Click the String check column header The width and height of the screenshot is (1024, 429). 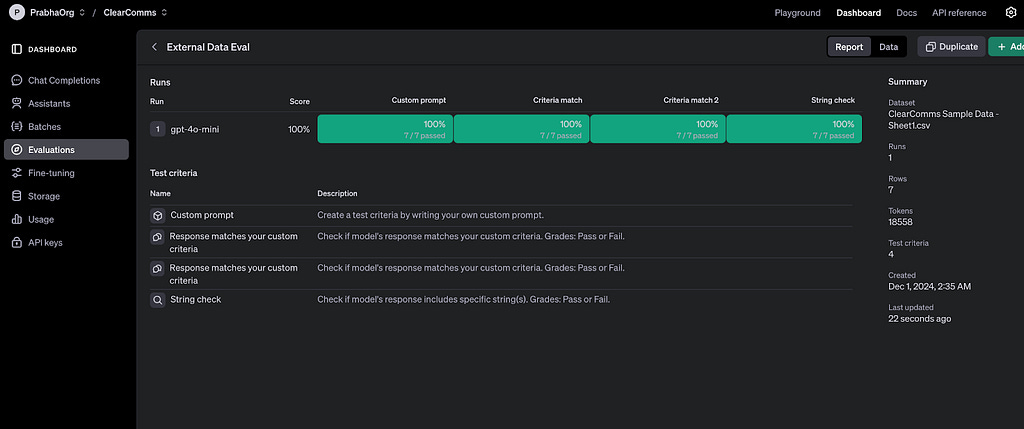(x=833, y=100)
